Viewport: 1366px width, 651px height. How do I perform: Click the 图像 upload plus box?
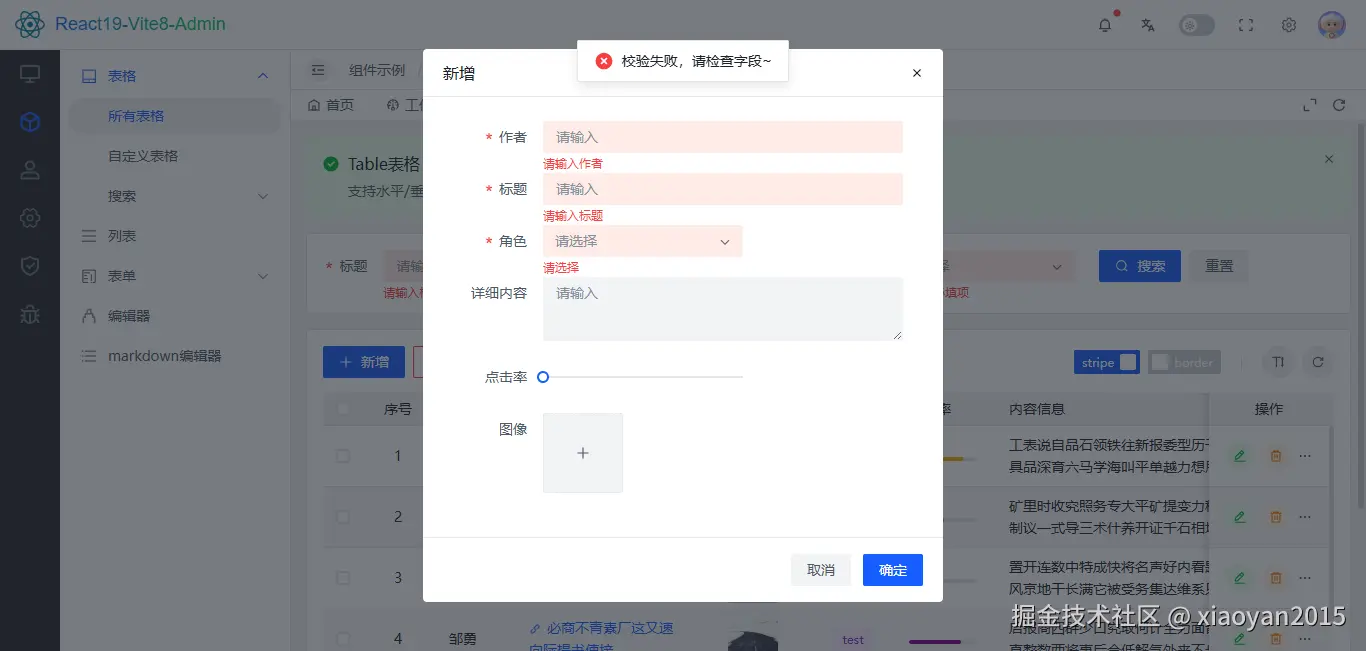pyautogui.click(x=583, y=453)
